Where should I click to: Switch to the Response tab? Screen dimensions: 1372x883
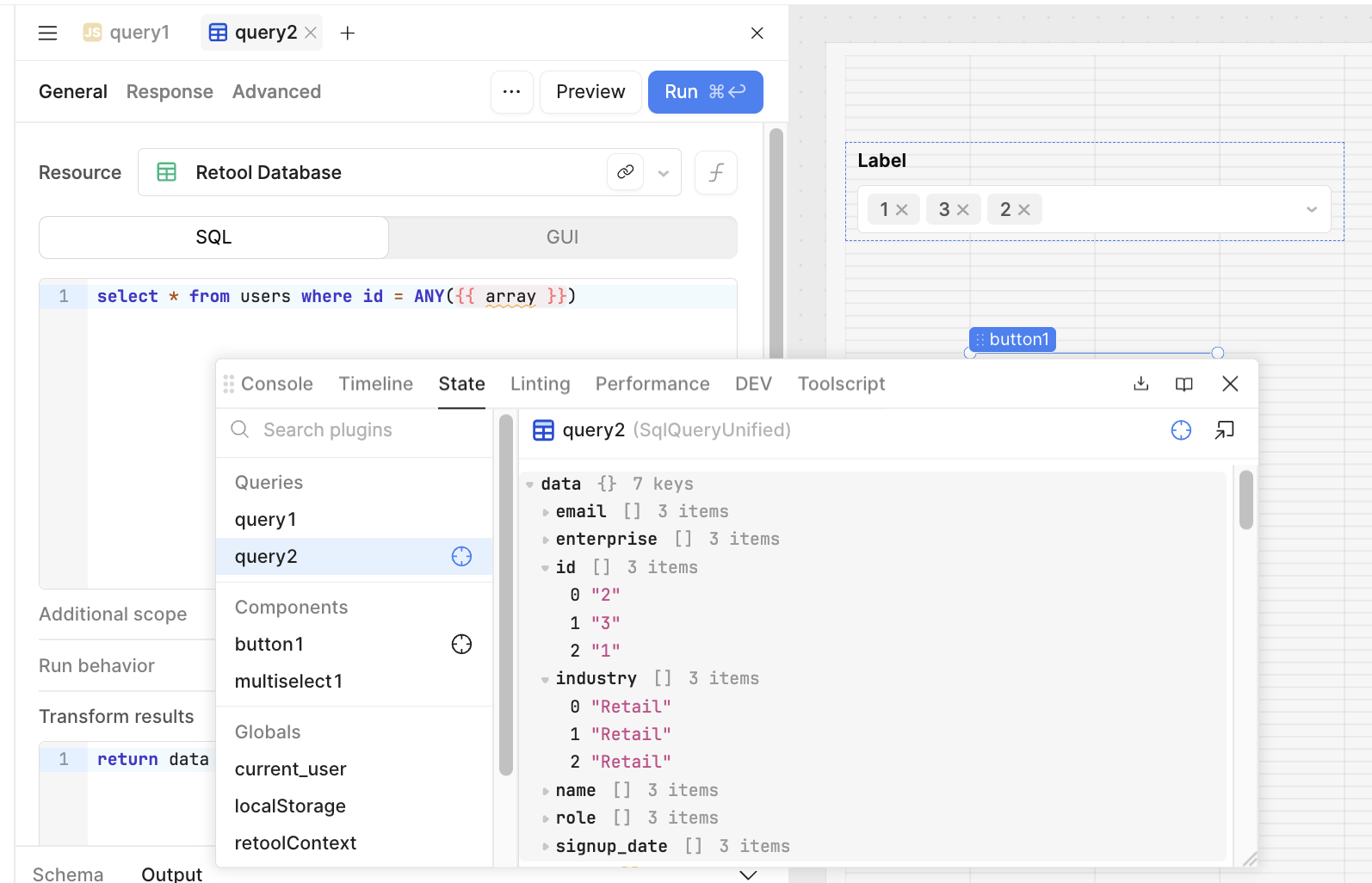(x=170, y=92)
